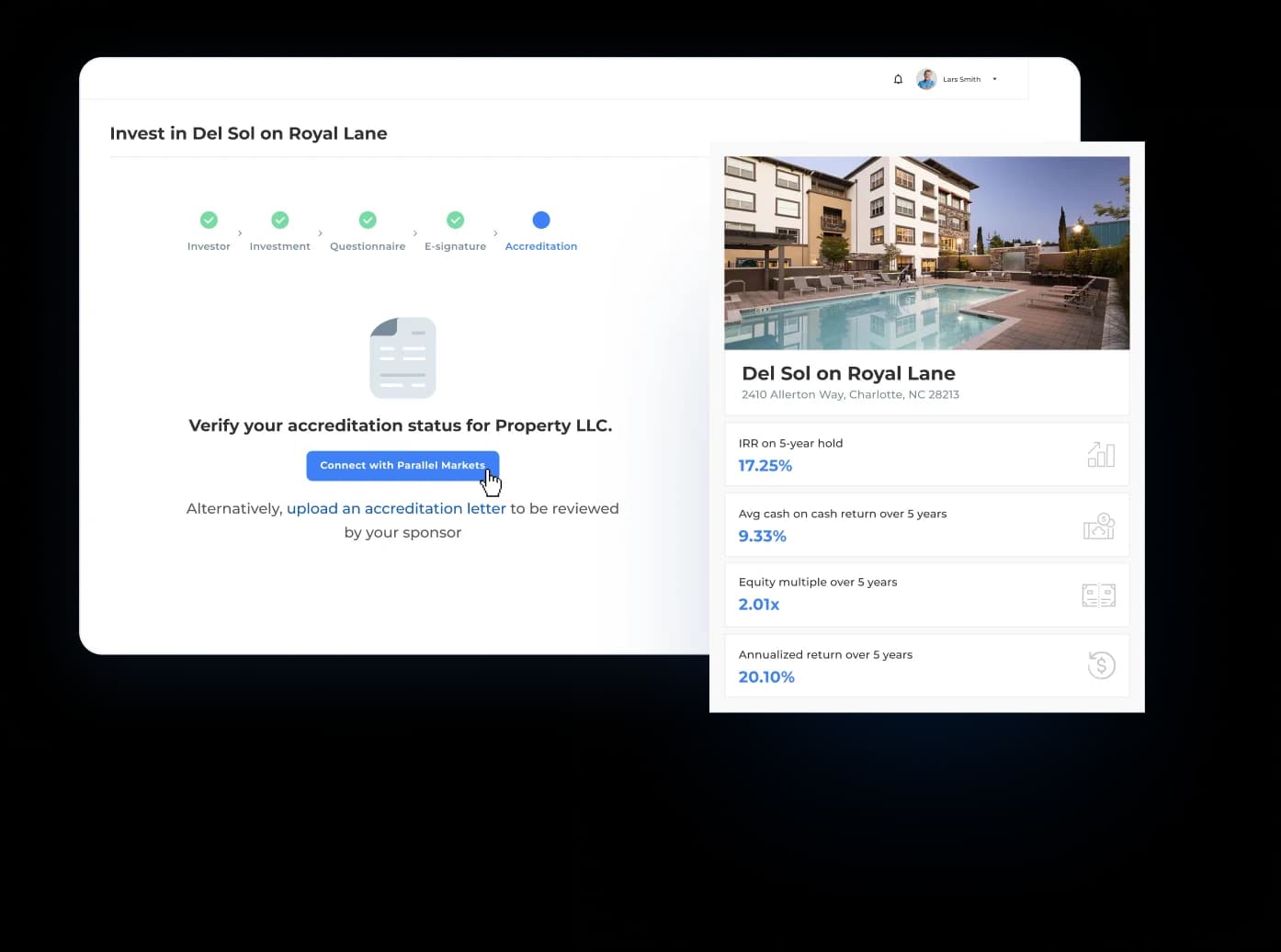The width and height of the screenshot is (1281, 952).
Task: Open the upload an accreditation letter link
Action: pos(396,508)
